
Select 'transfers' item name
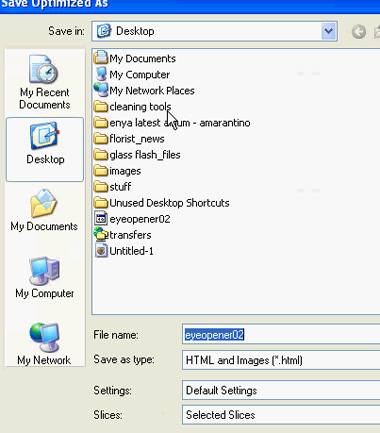(x=130, y=235)
